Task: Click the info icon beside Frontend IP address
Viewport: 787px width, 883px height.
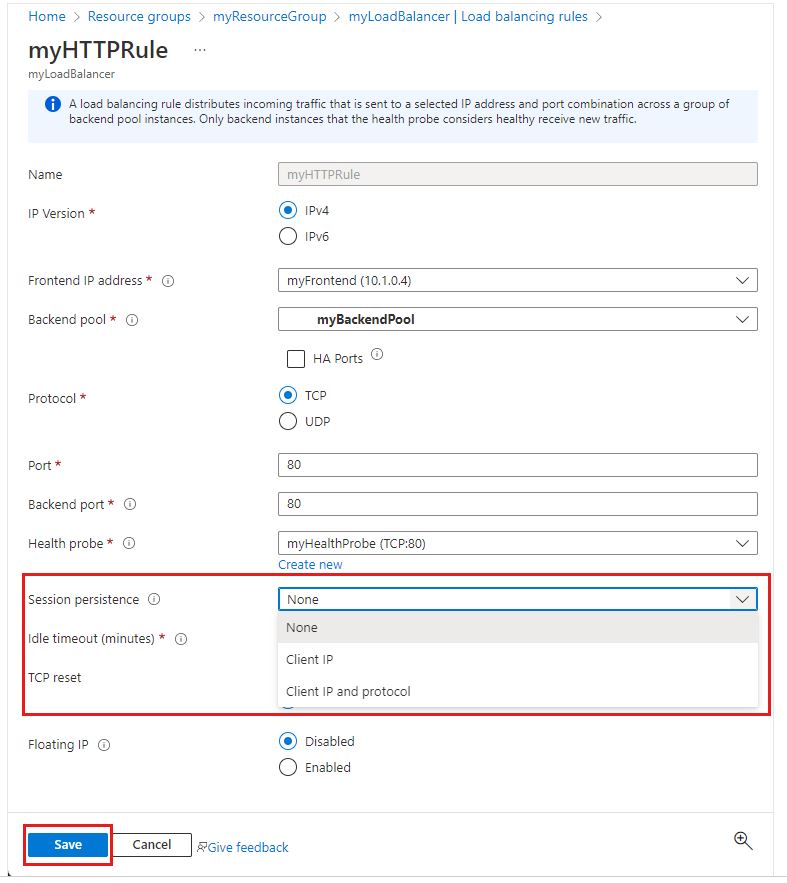Action: (x=168, y=281)
